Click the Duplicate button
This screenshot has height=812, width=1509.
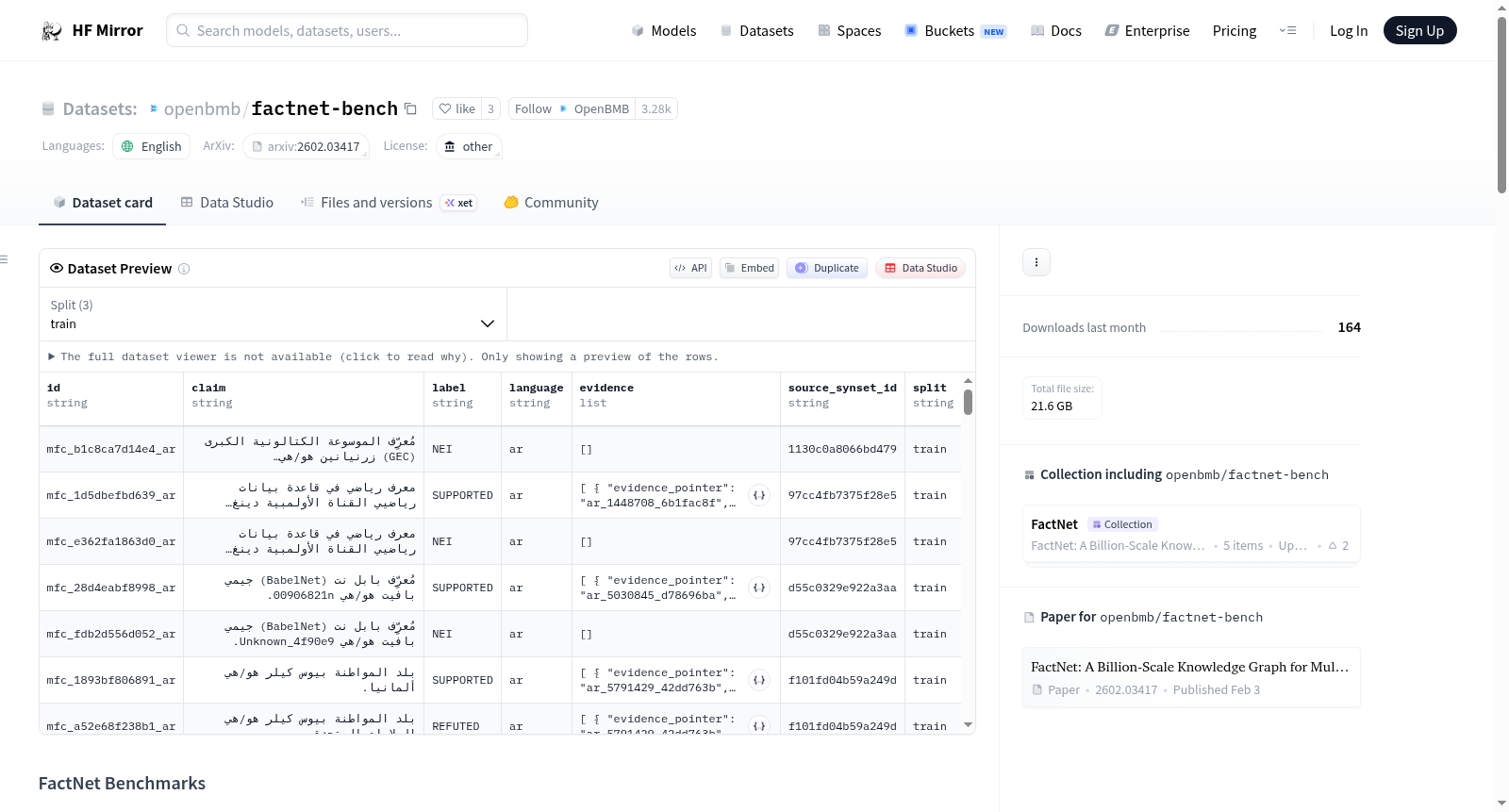tap(827, 268)
